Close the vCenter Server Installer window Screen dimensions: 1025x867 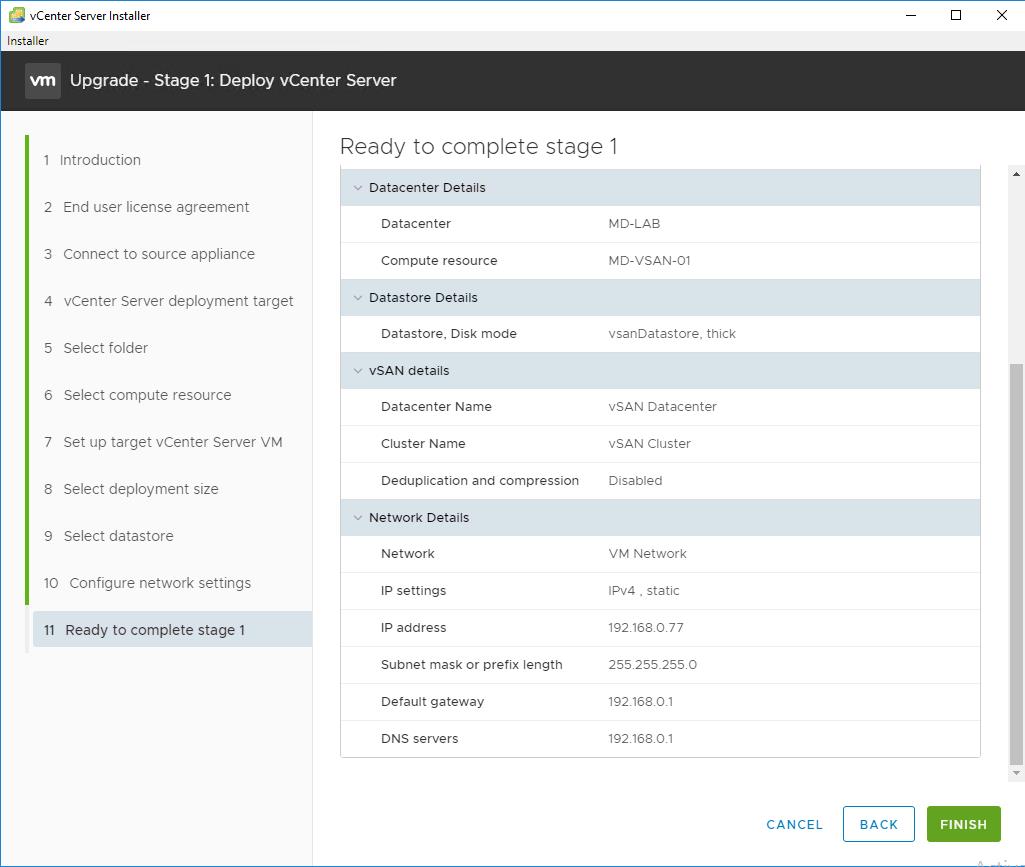(1001, 15)
